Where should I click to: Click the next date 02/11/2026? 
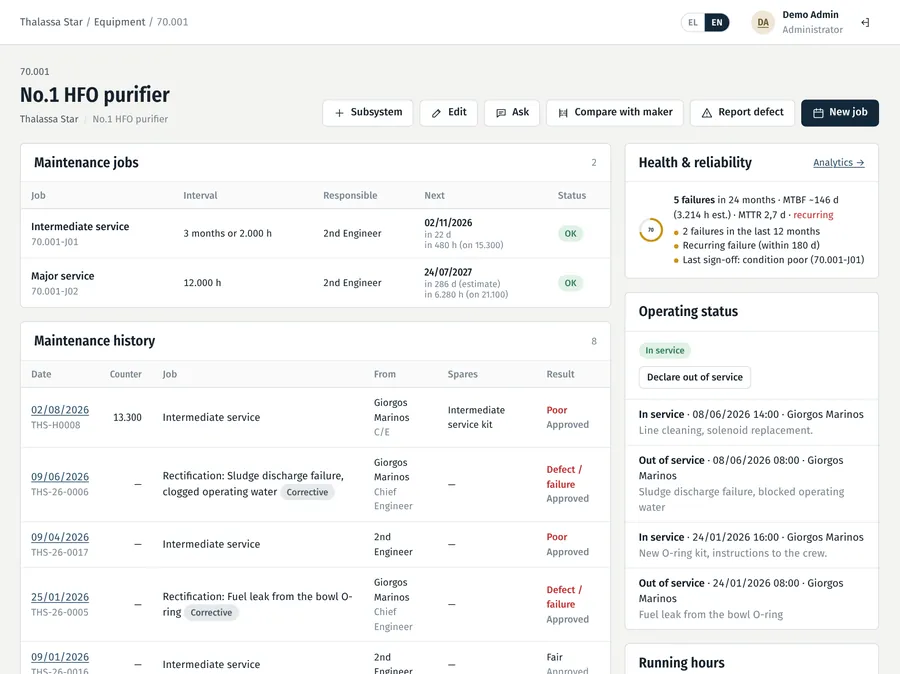[x=448, y=223]
